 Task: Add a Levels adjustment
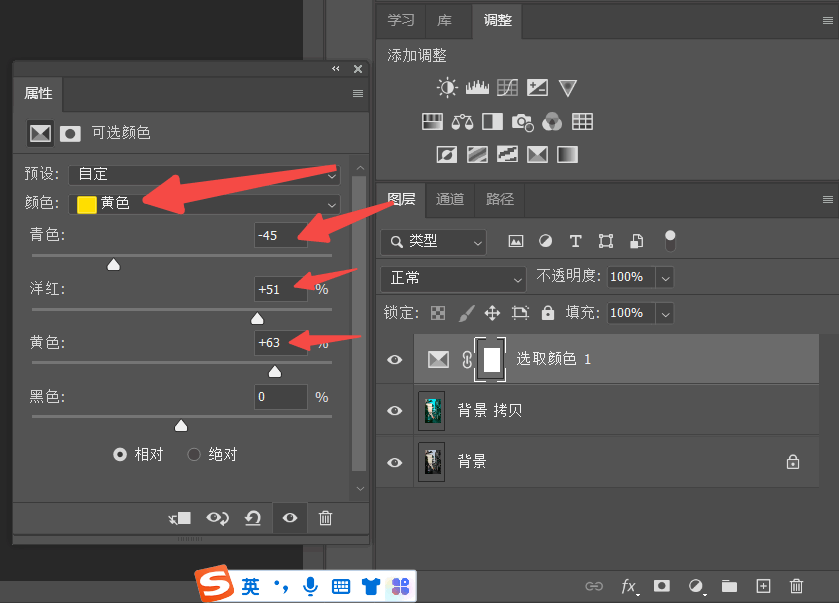(477, 88)
